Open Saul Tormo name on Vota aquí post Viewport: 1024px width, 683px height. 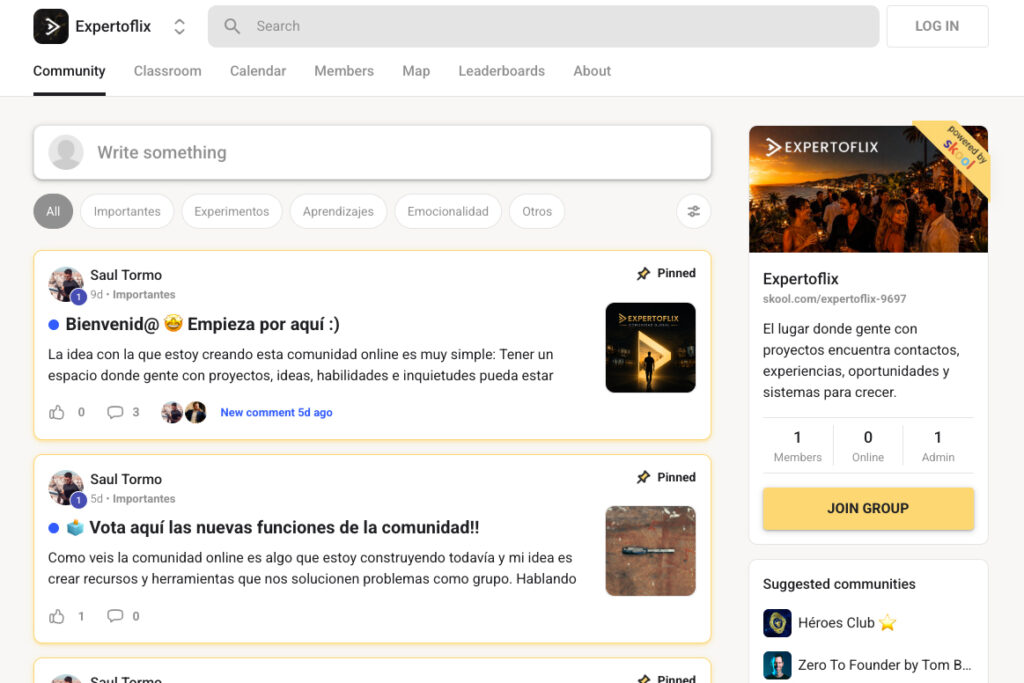tap(126, 479)
